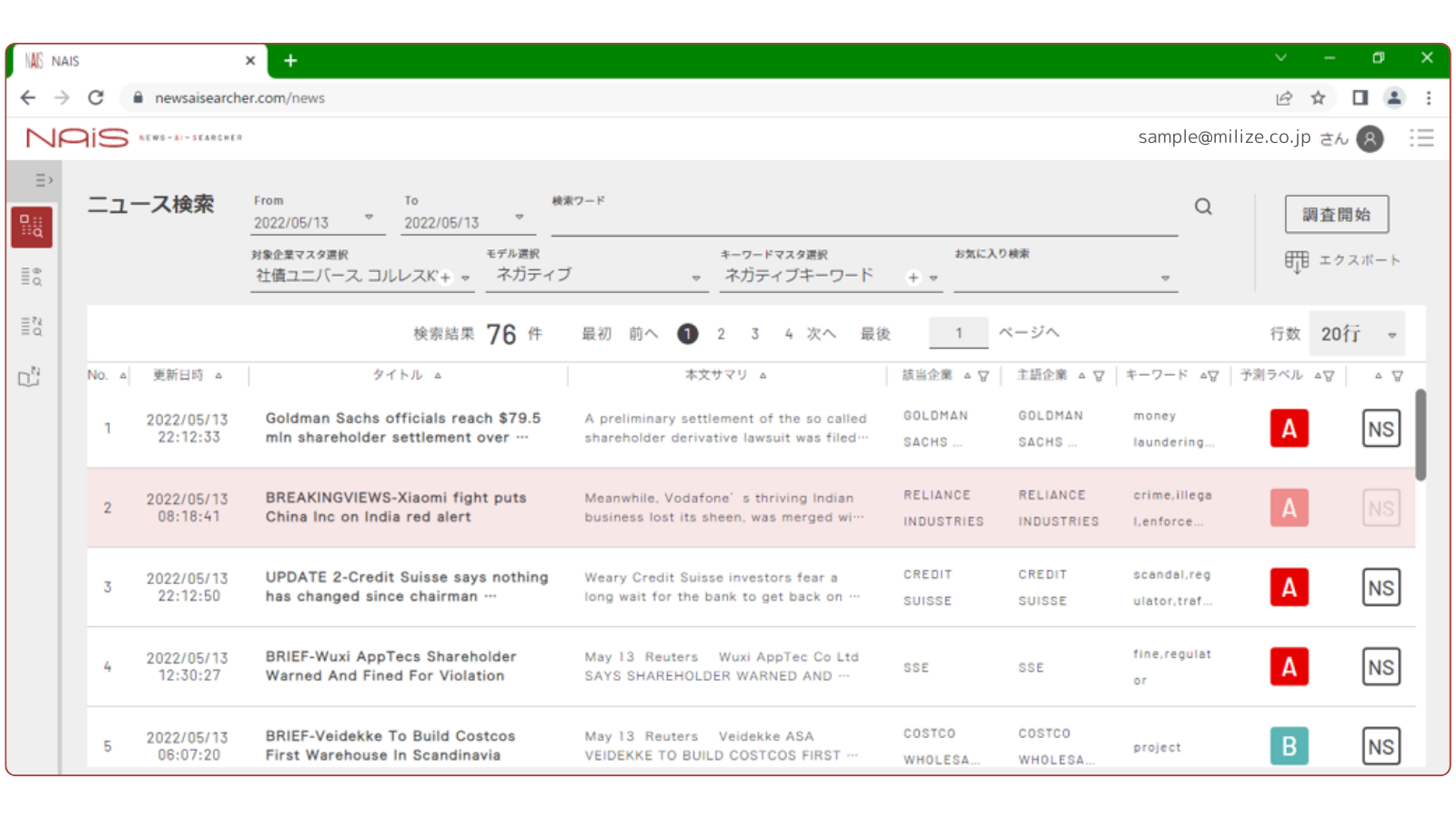Go to 最初 page
The width and height of the screenshot is (1456, 819).
click(x=596, y=334)
